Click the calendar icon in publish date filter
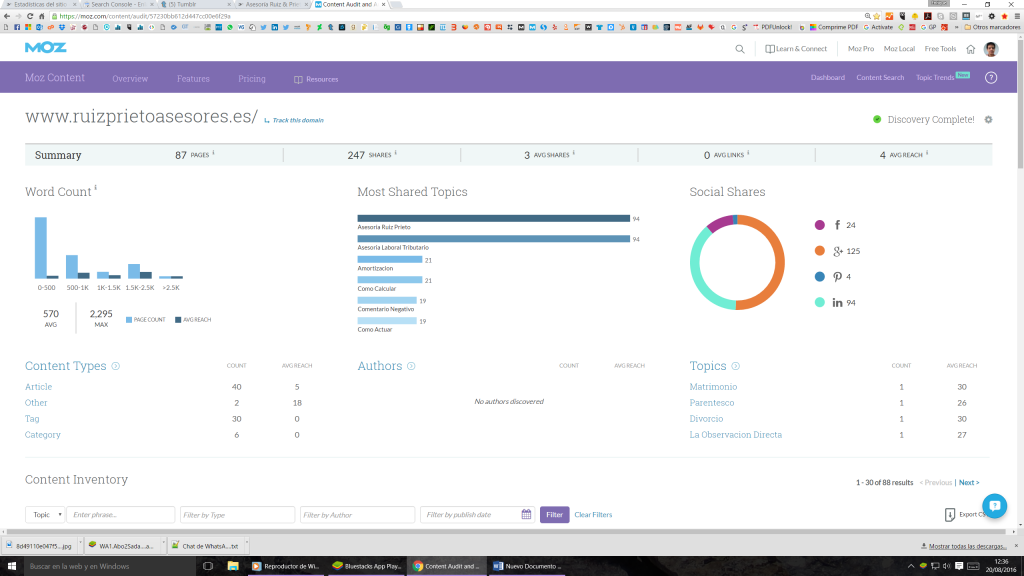This screenshot has width=1024, height=576. [526, 515]
